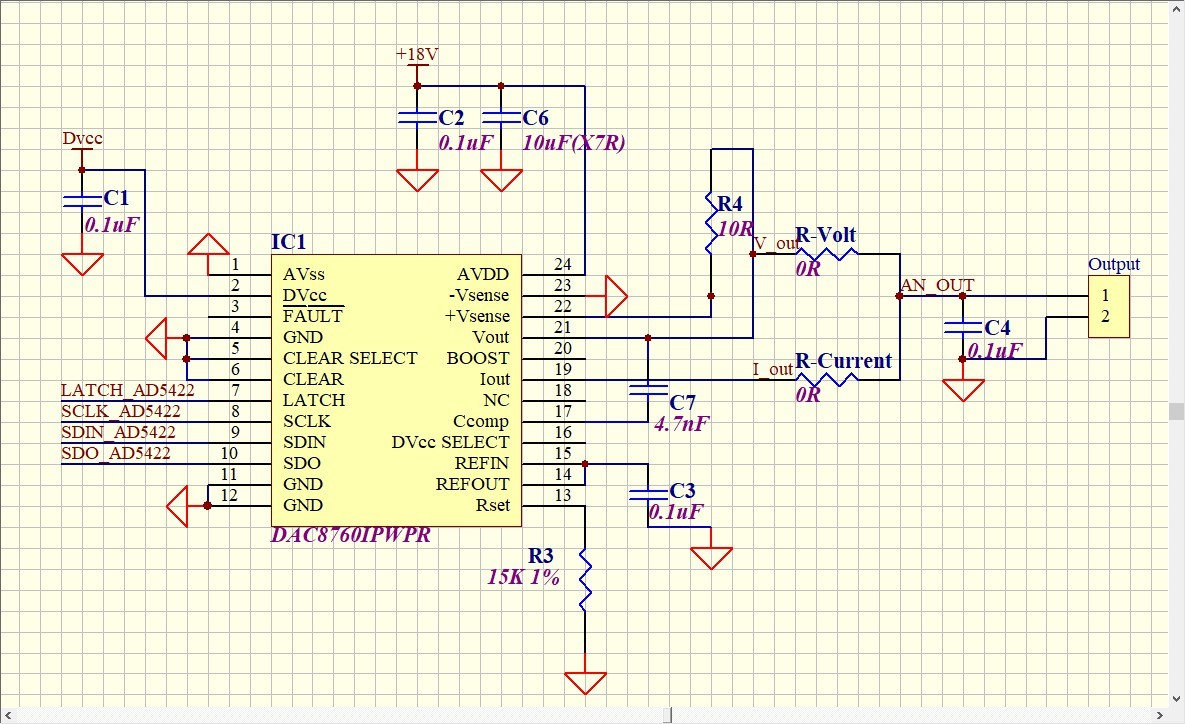The width and height of the screenshot is (1185, 724).
Task: Select the C3 capacitor symbol
Action: coord(648,495)
